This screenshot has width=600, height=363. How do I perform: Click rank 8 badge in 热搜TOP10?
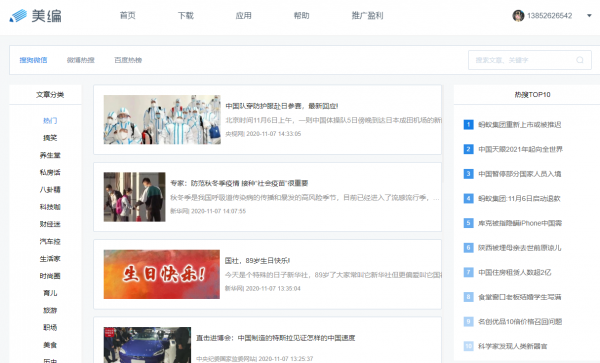tap(468, 297)
